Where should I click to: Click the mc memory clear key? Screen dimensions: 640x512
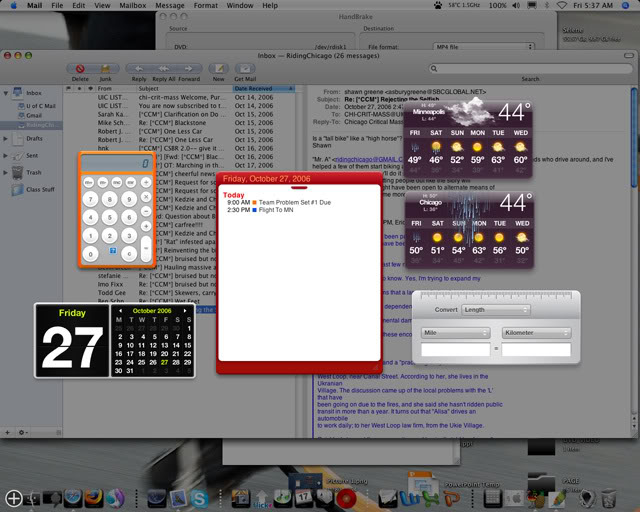coord(117,182)
